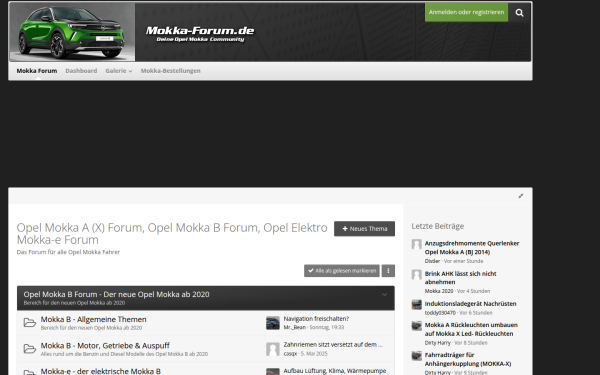600x375 pixels.
Task: Click the folder icon for Mokka B - Motor, Getriebe & Auspuff
Action: [x=29, y=349]
